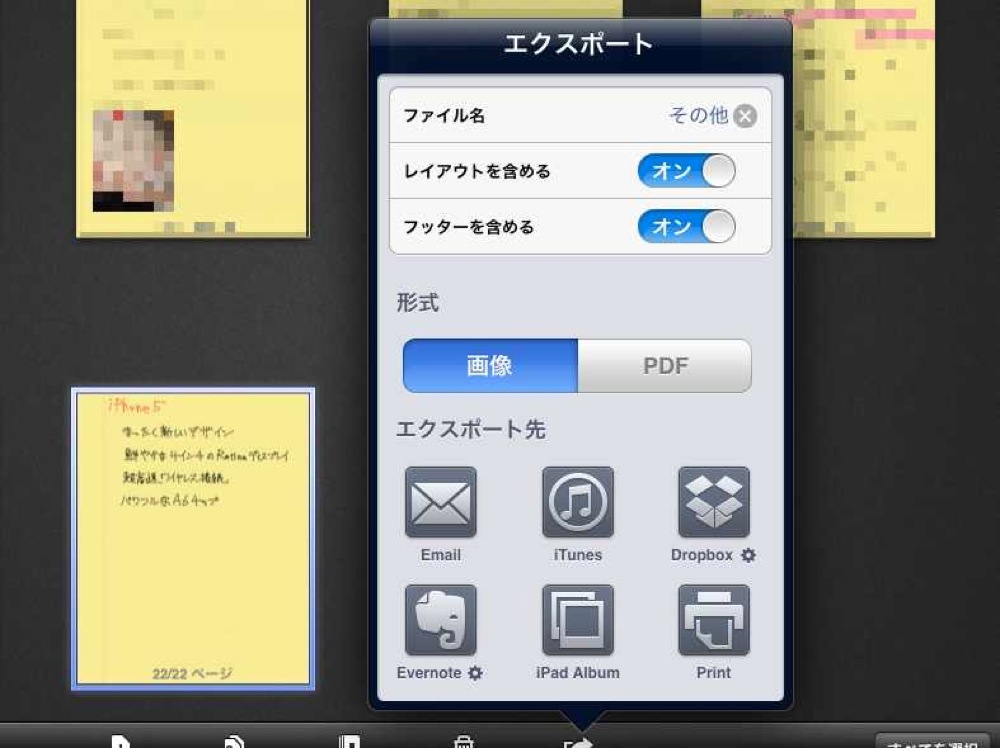Select the page thumbnail containing a photo
The width and height of the screenshot is (1000, 748).
193,119
